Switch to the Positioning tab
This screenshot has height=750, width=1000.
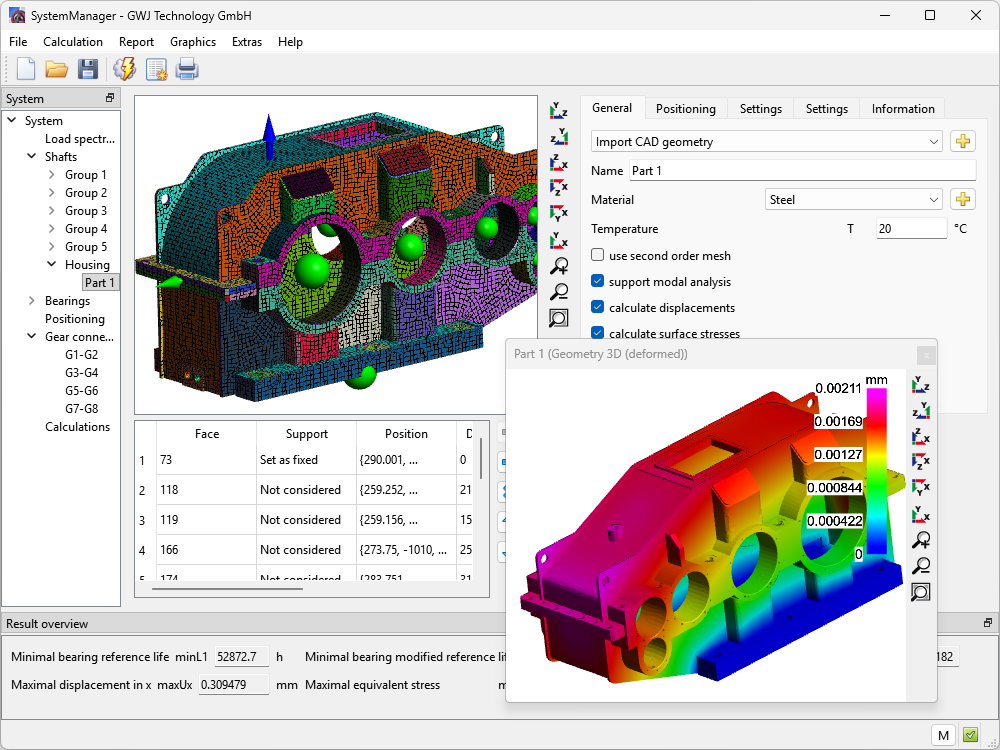pos(685,109)
